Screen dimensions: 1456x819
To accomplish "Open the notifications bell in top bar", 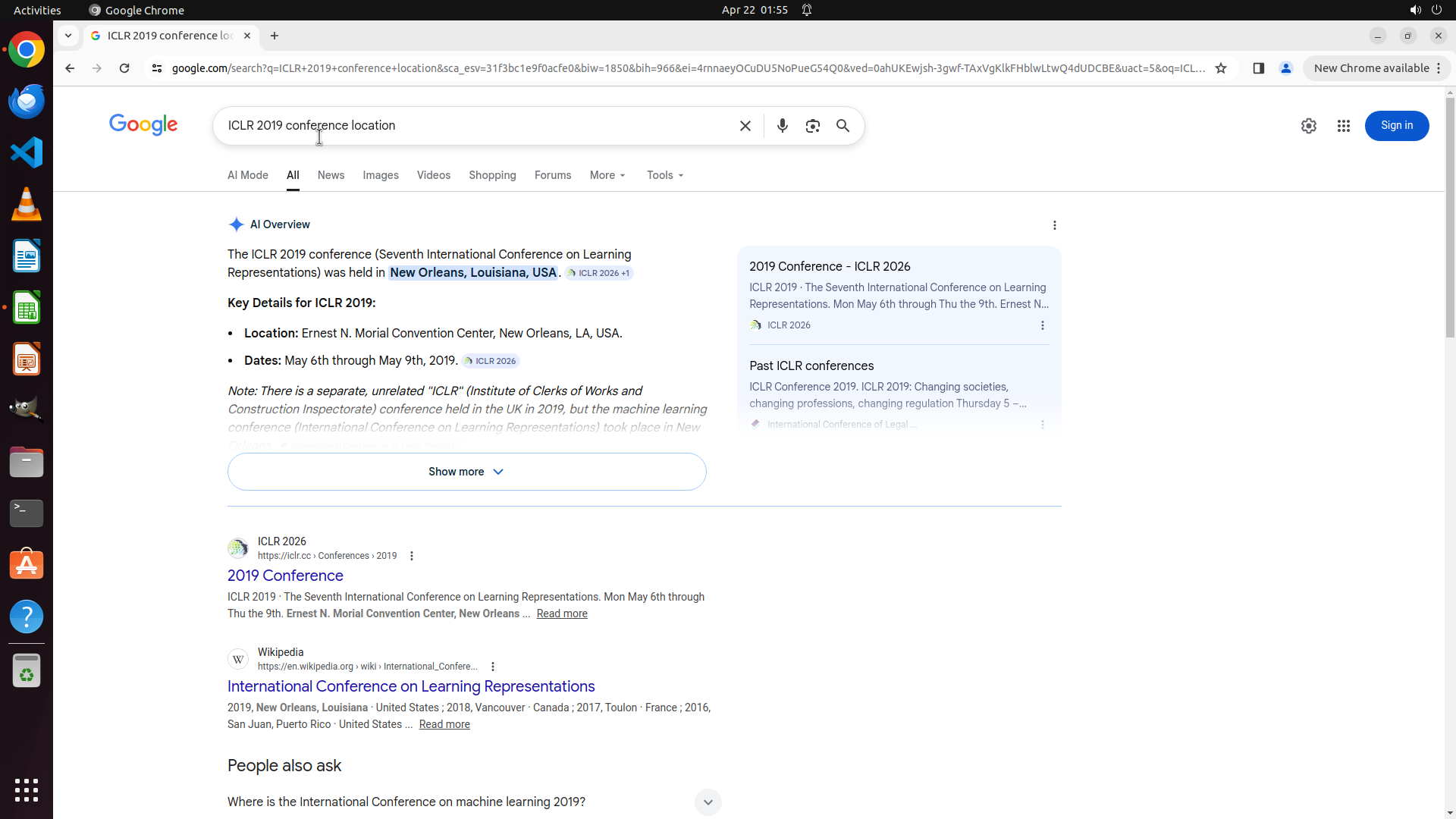I will tap(807, 10).
